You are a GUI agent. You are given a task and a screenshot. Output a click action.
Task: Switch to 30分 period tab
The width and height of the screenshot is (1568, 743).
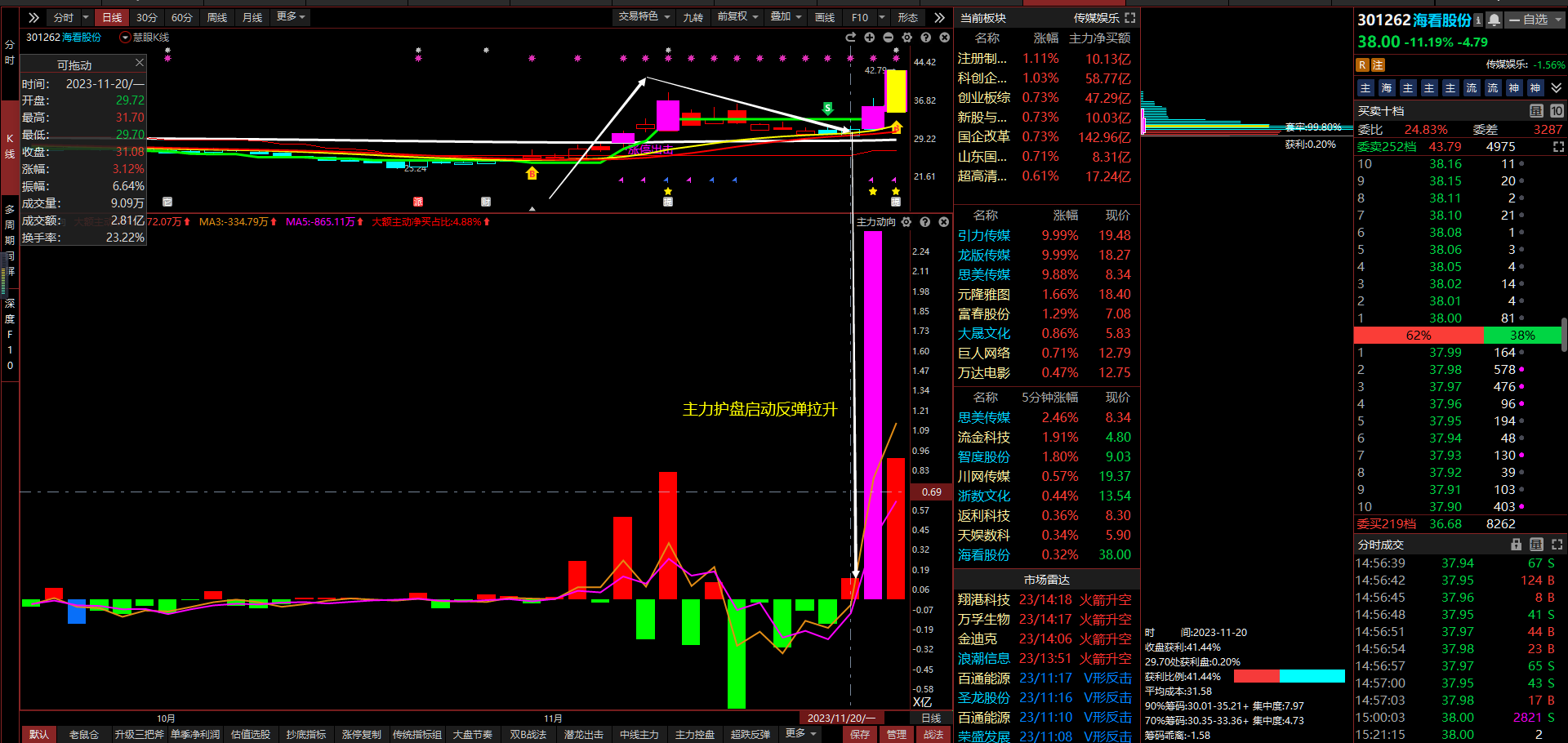pos(147,17)
